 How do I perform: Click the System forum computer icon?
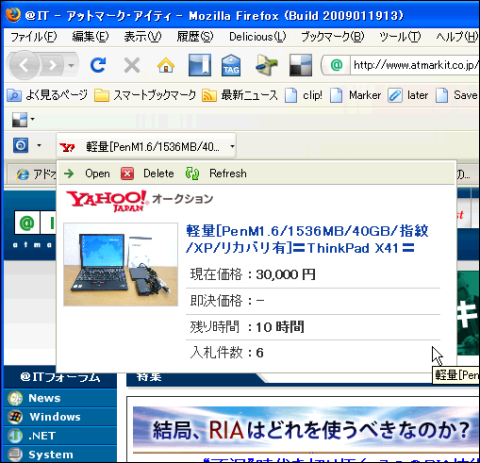[15, 454]
